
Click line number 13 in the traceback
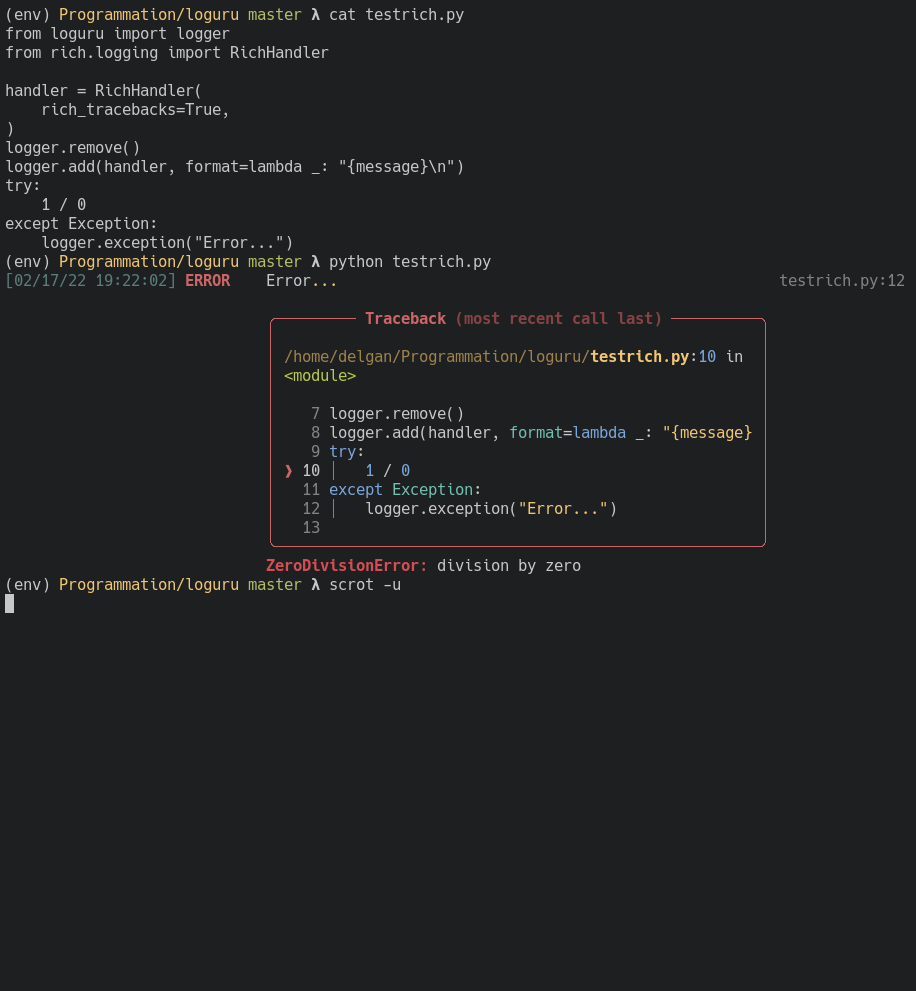(x=311, y=527)
